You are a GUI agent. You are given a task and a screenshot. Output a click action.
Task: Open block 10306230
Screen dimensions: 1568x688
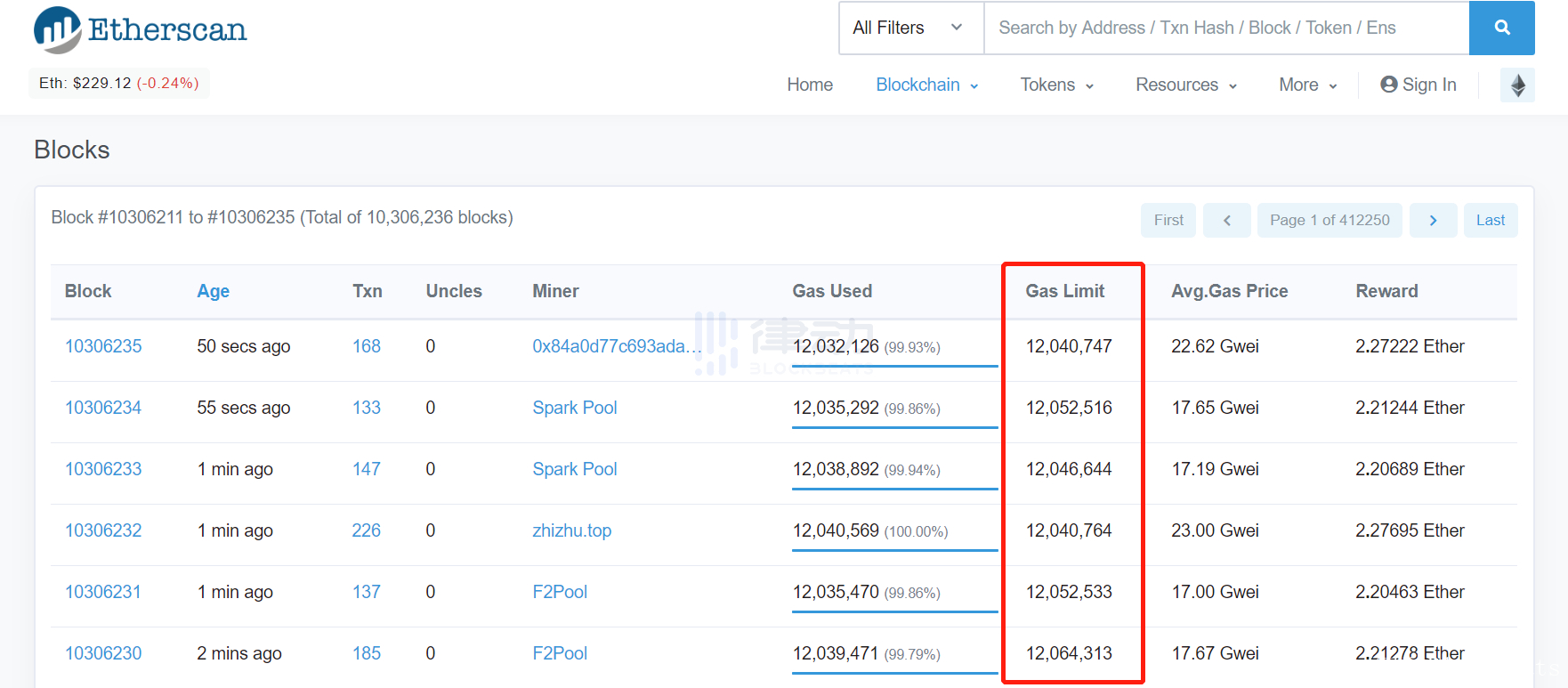point(103,653)
